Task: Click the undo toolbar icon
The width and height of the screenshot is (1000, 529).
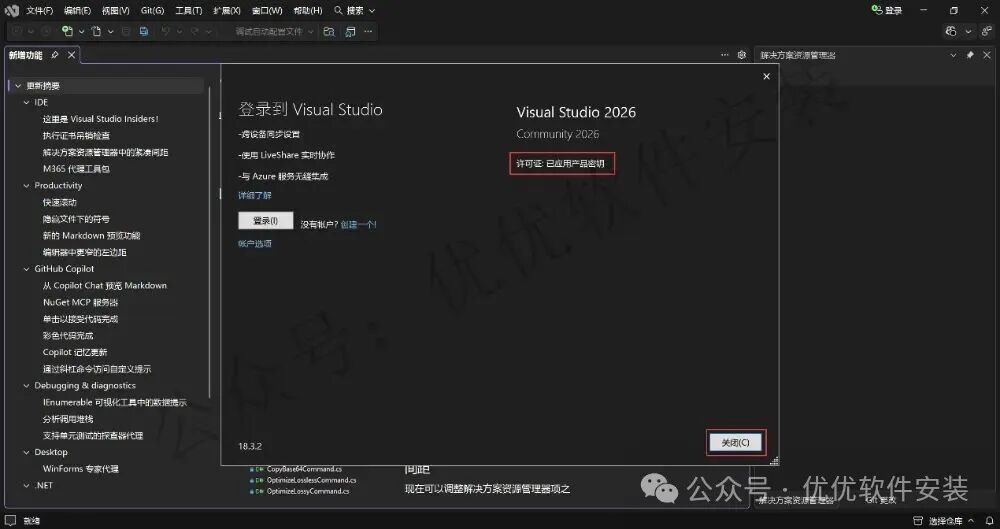Action: coord(165,31)
